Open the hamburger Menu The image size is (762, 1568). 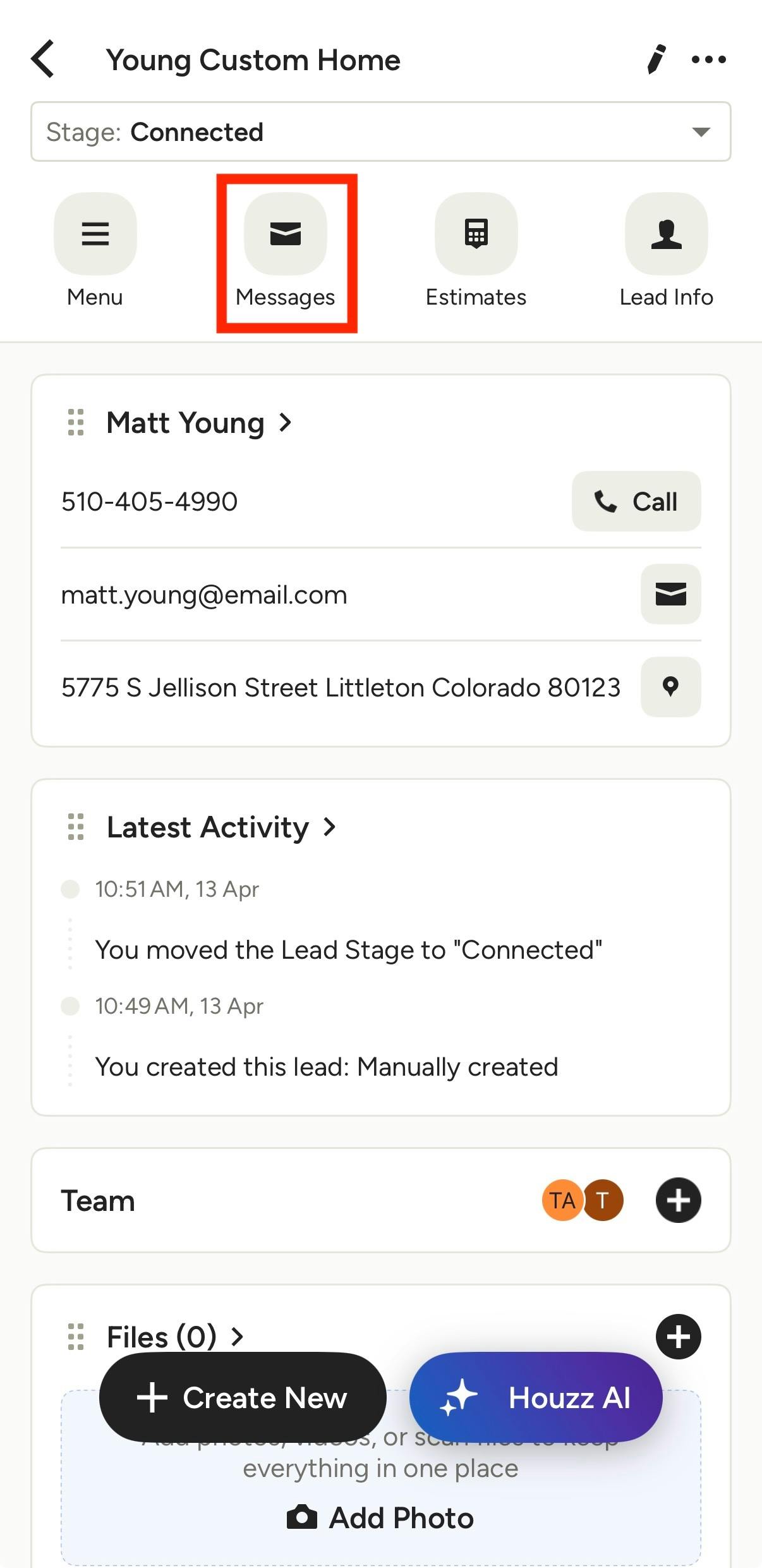coord(95,234)
